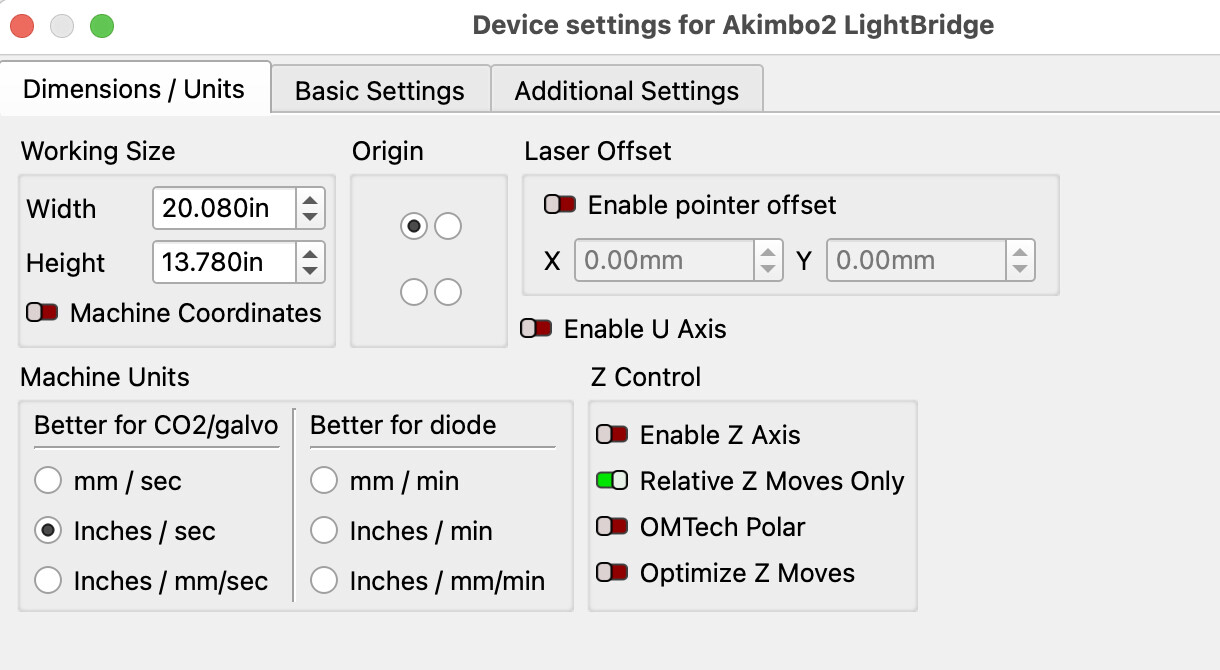
Task: Turn on Enable U Axis
Action: pos(537,328)
